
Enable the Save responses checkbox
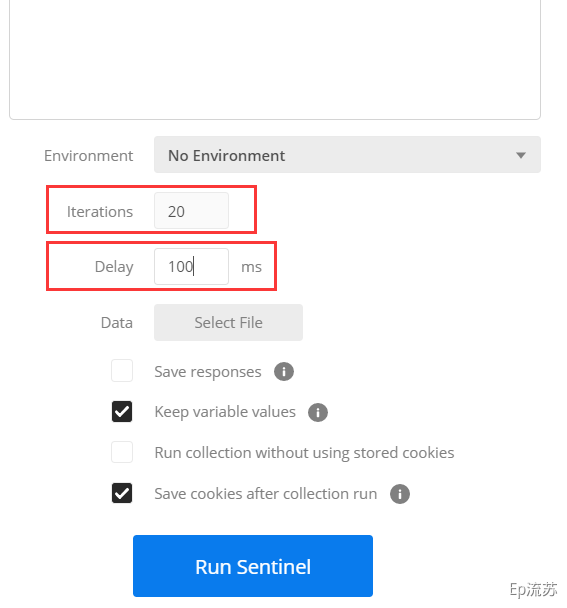122,371
